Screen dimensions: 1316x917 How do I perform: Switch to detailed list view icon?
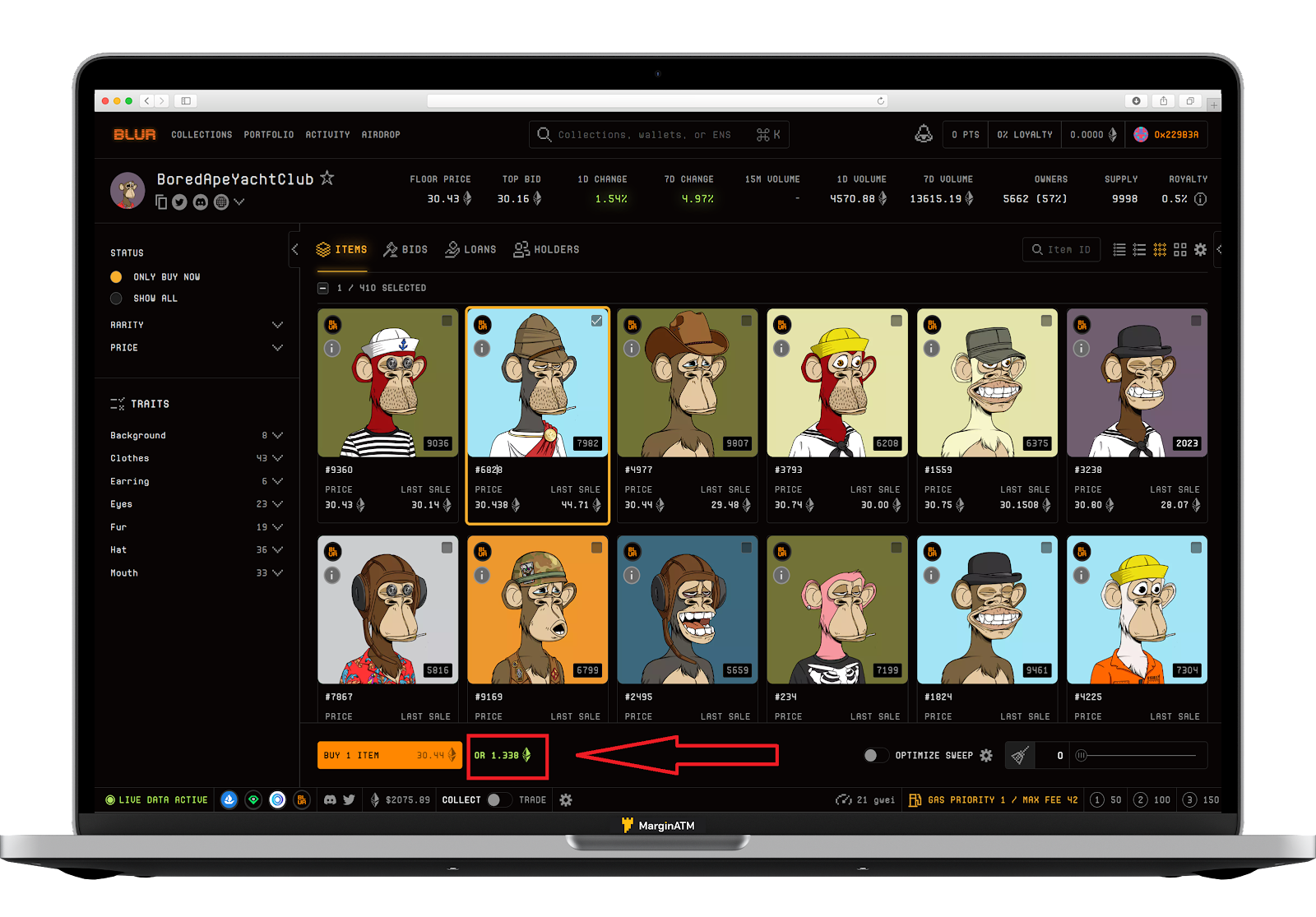(x=1139, y=249)
